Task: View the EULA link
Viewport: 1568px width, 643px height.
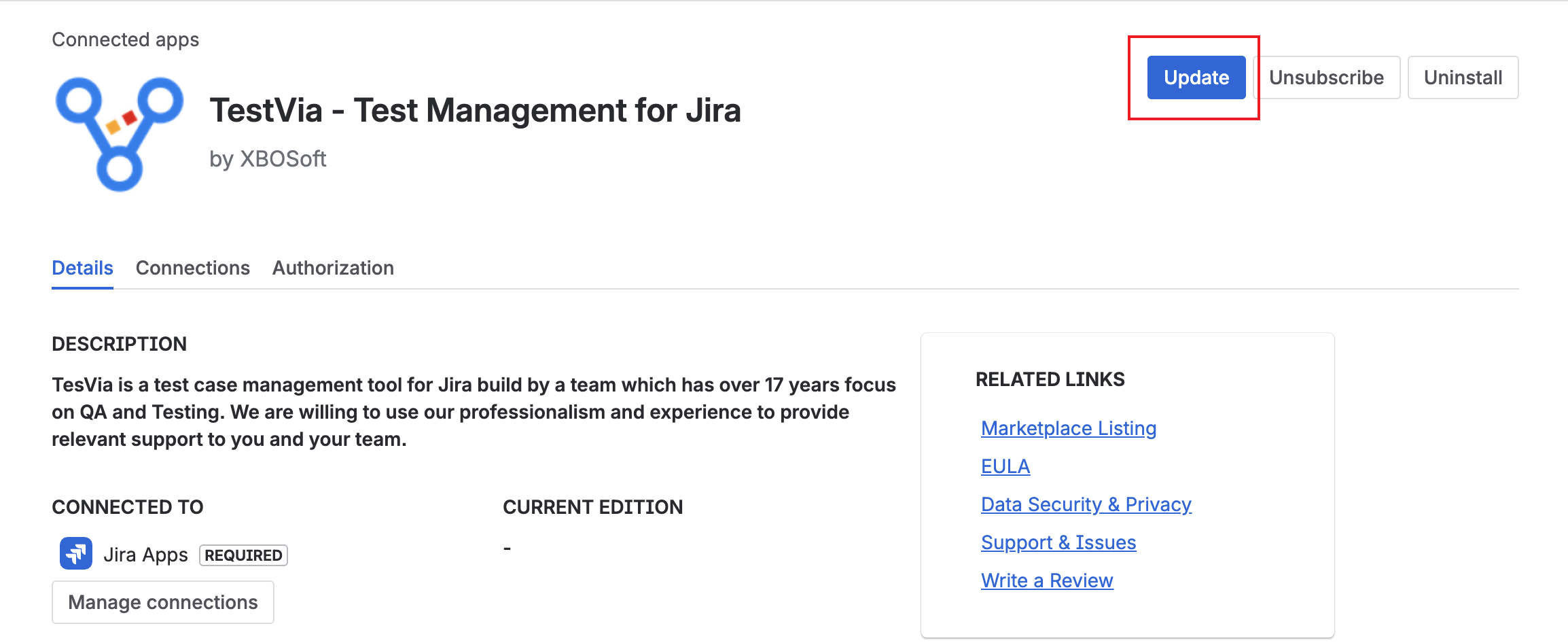Action: click(x=1005, y=466)
